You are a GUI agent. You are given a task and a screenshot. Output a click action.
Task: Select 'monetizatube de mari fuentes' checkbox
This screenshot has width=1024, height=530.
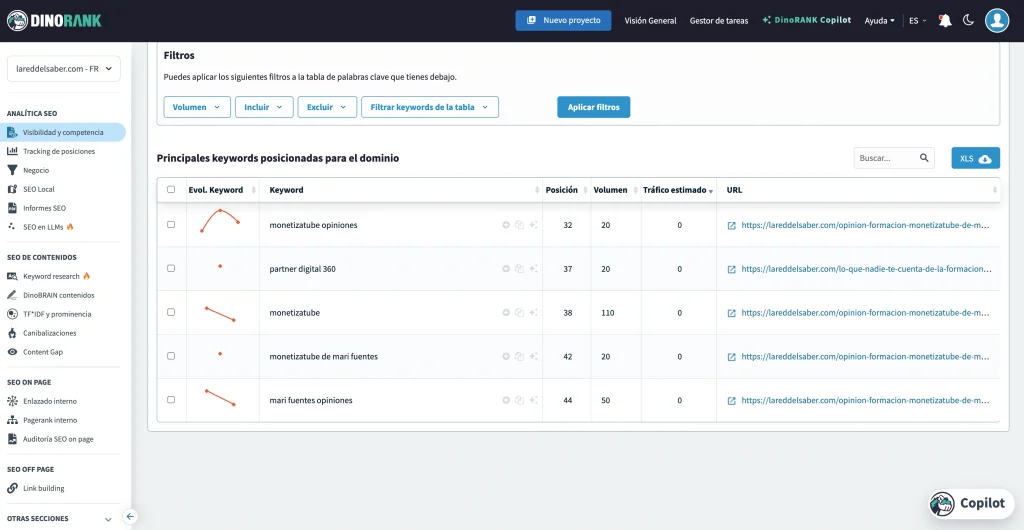point(171,356)
